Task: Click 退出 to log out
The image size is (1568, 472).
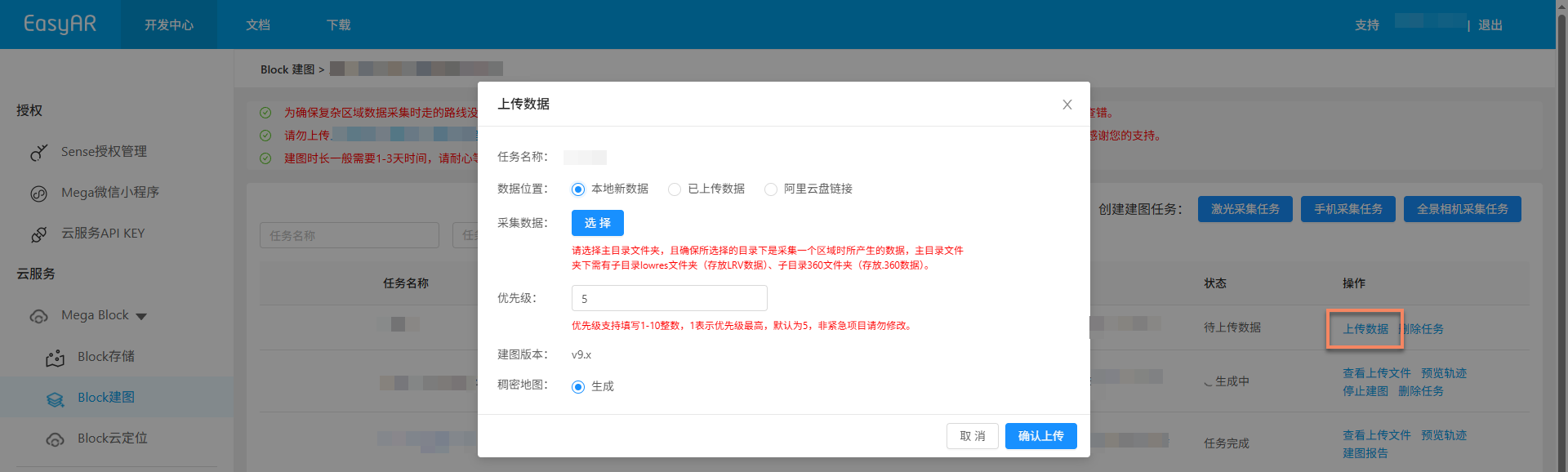Action: coord(1490,25)
